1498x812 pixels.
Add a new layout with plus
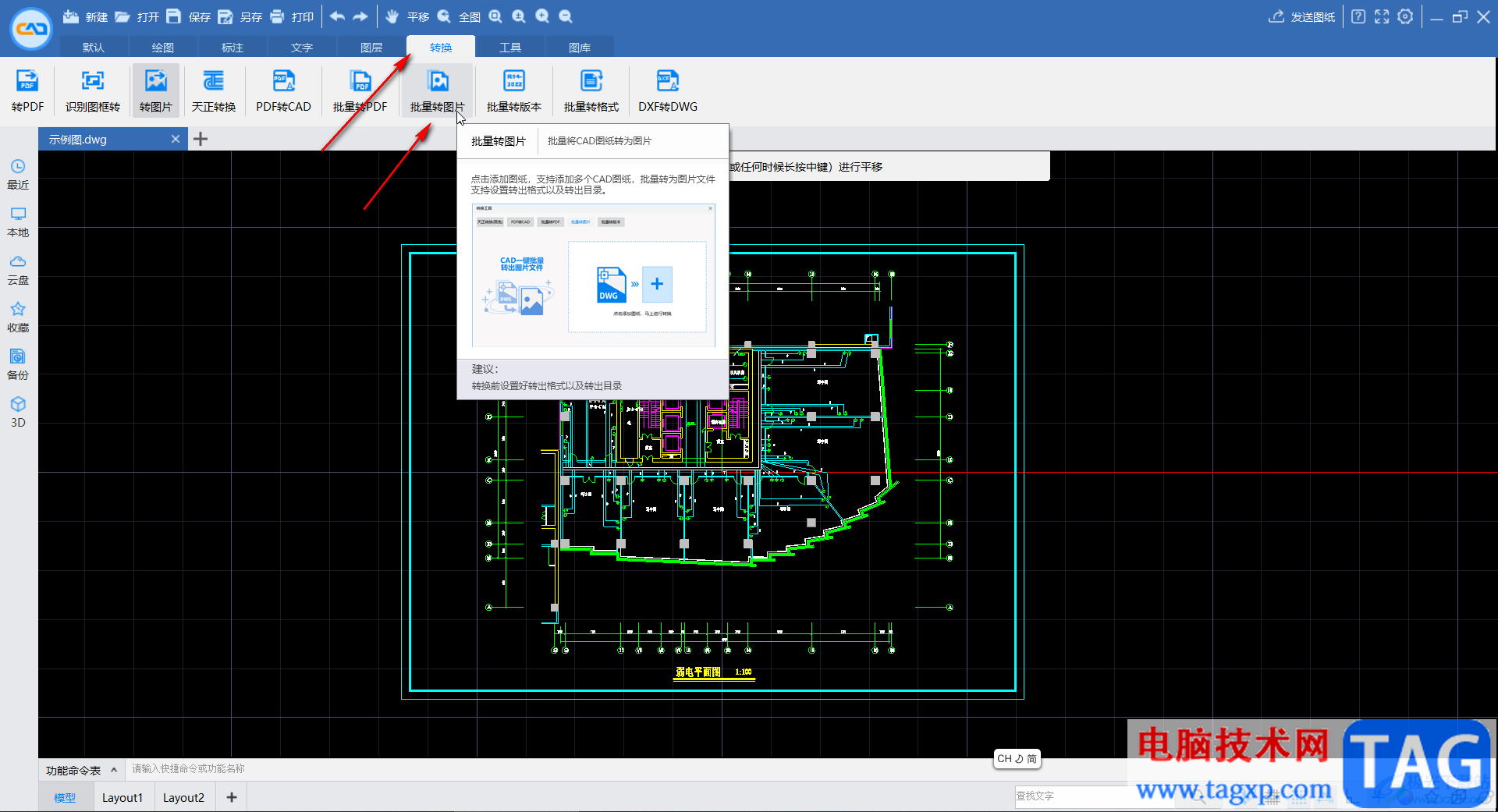[x=232, y=797]
